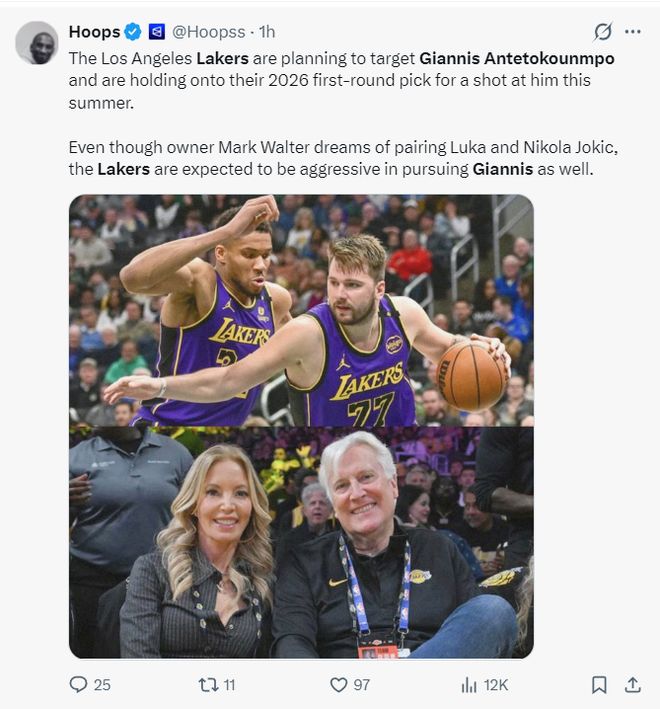
Task: Open the share menu with the upload arrow
Action: (x=632, y=684)
